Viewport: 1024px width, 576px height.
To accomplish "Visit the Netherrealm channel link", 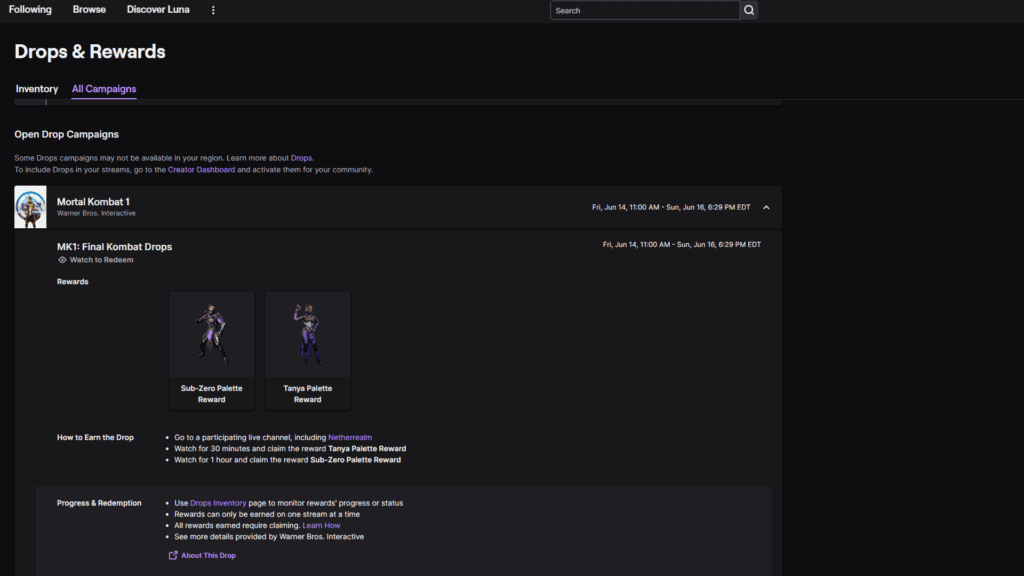I will click(x=352, y=436).
